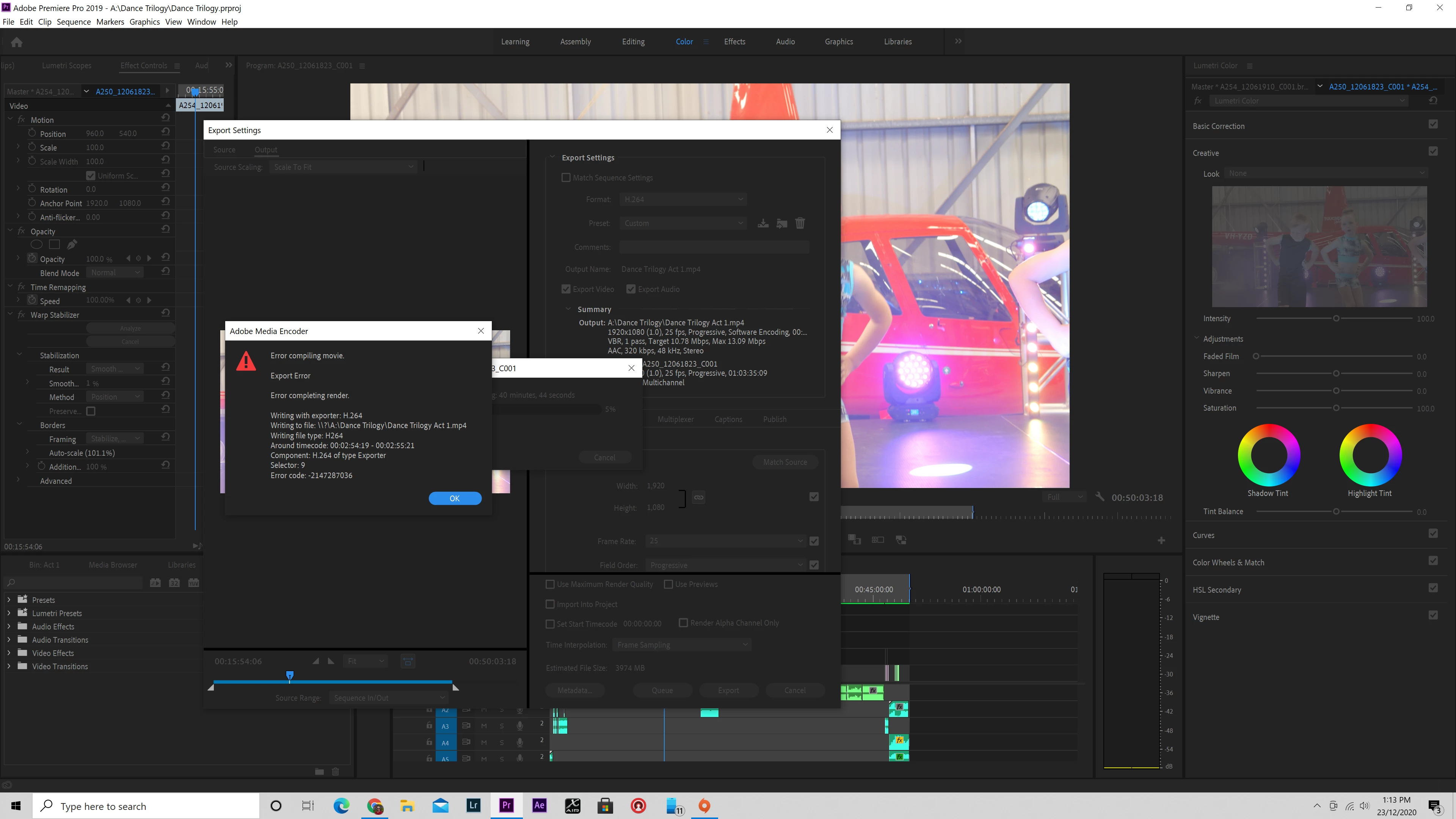Click the Lumetri Color reset effect icon

(x=1433, y=100)
